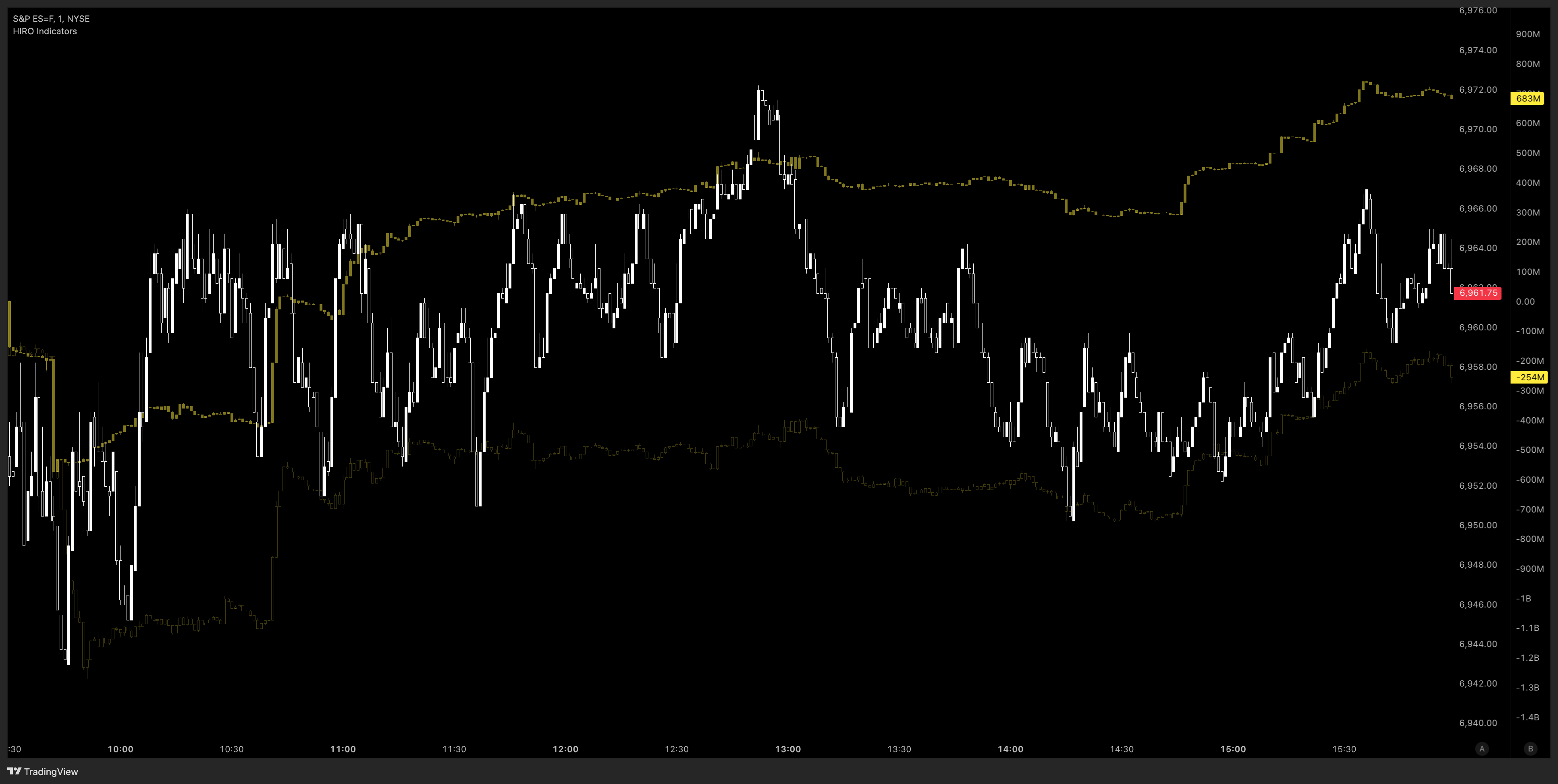The width and height of the screenshot is (1558, 784).
Task: Click the -1.4B label on HIRO axis
Action: tap(1527, 718)
